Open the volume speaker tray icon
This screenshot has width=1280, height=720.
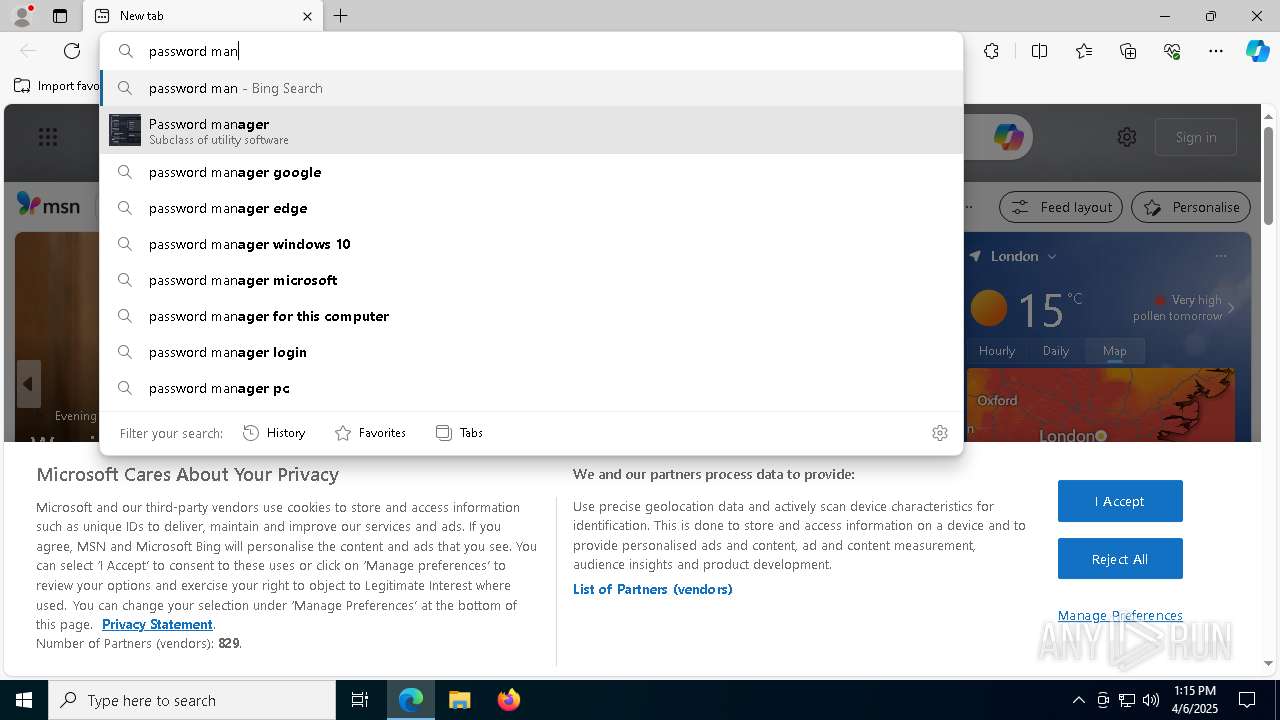[1151, 700]
